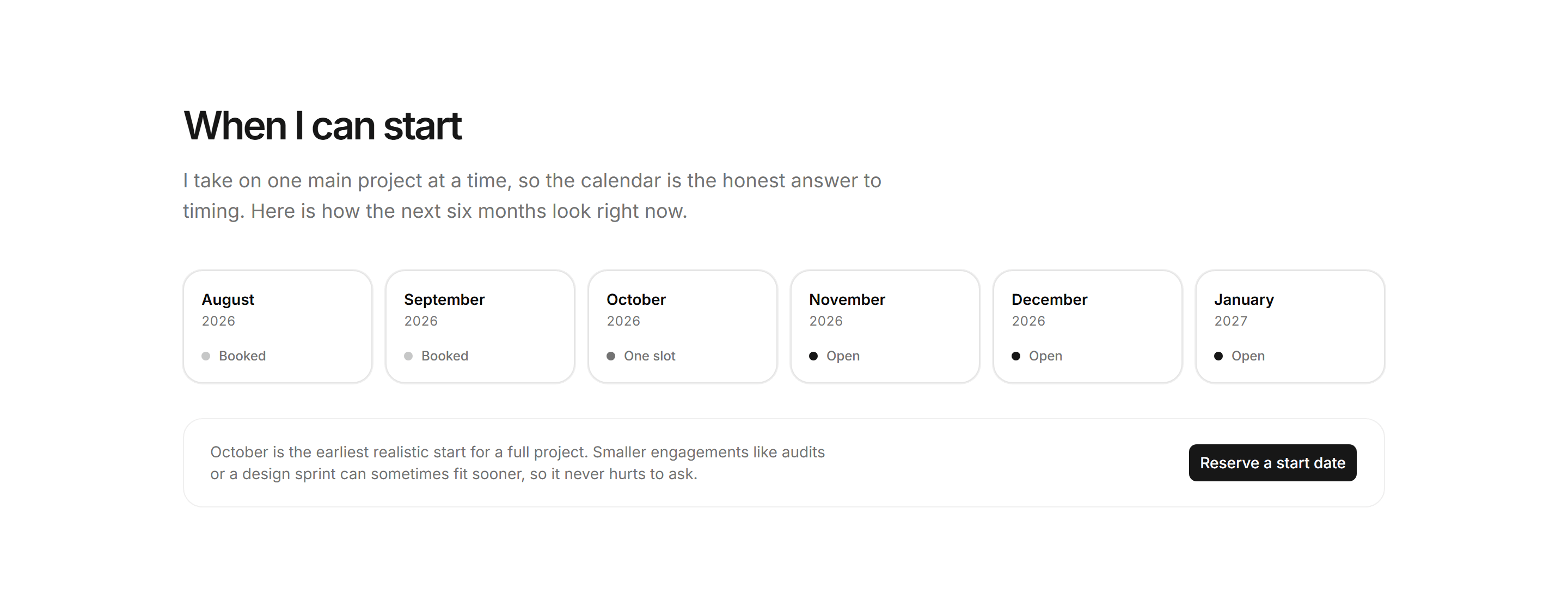Click the Open status dot in November
Screen dimensions: 1568x612
pyautogui.click(x=813, y=356)
